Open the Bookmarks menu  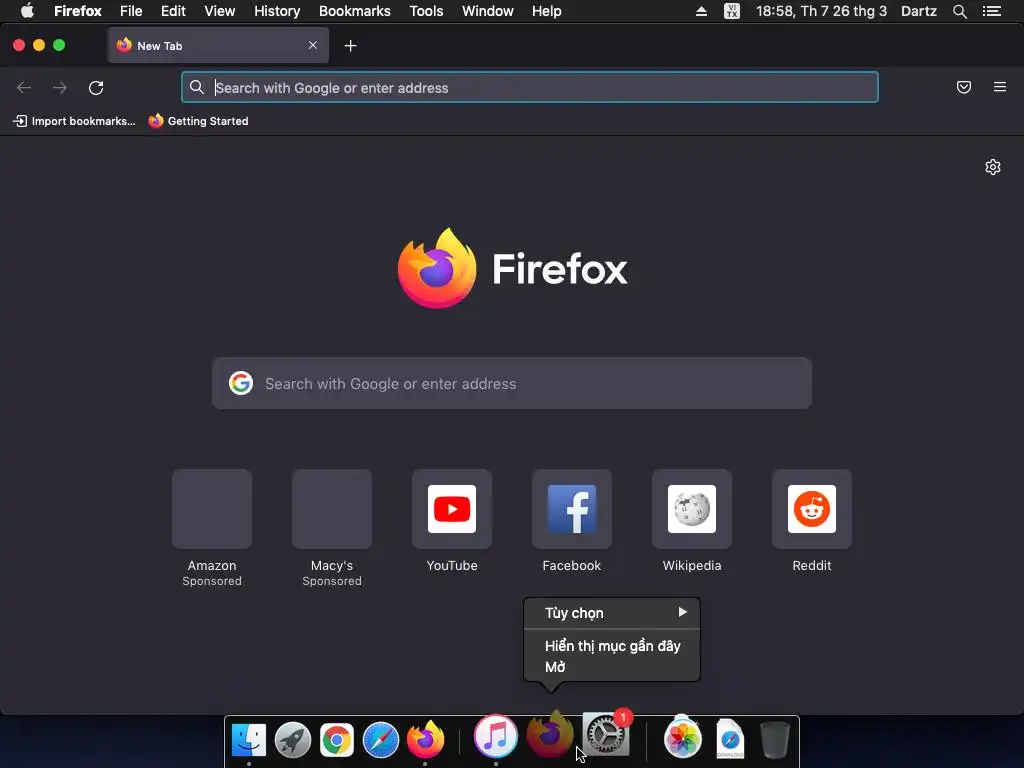[x=355, y=11]
